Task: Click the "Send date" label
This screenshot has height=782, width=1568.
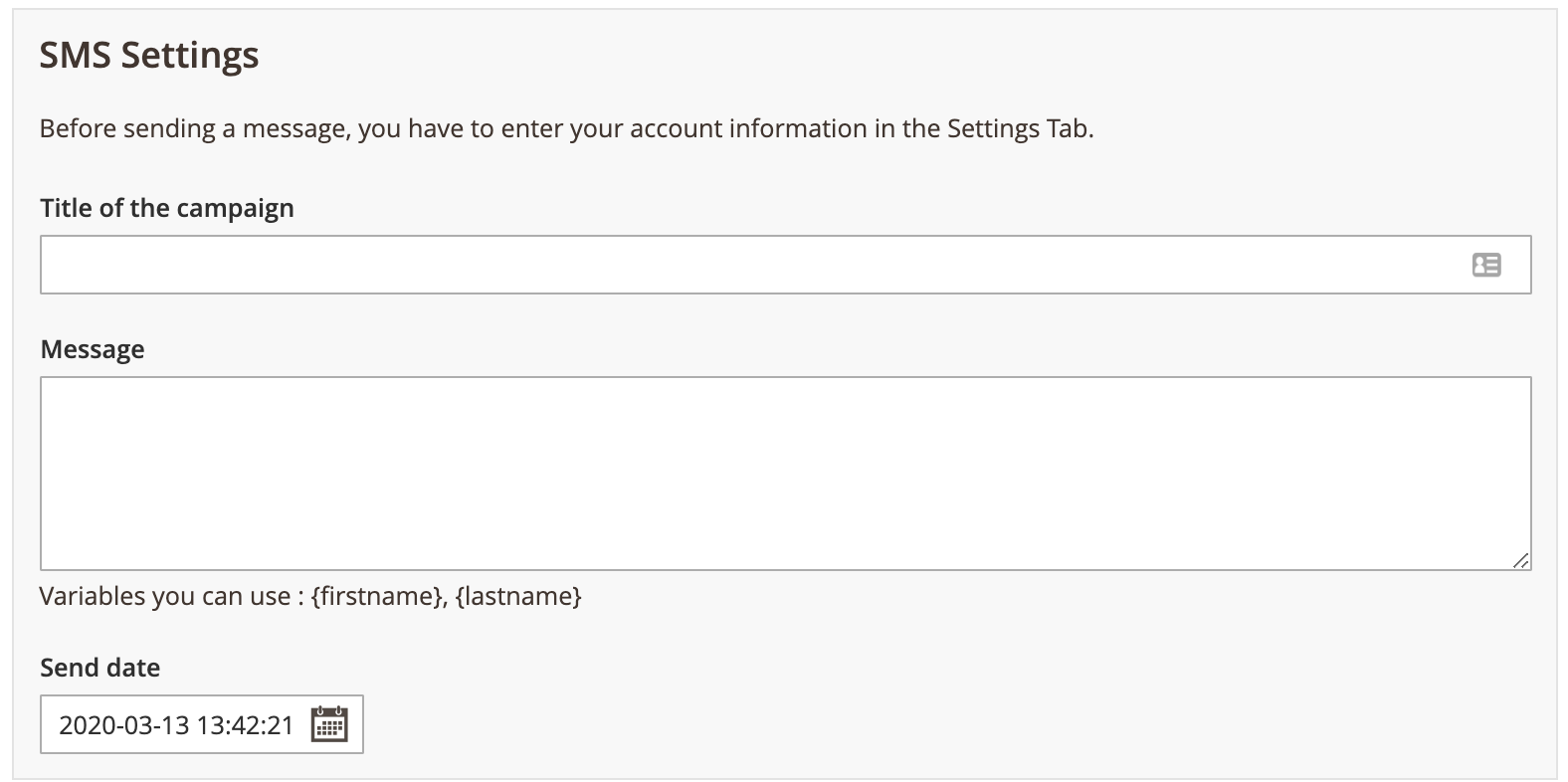Action: point(99,668)
